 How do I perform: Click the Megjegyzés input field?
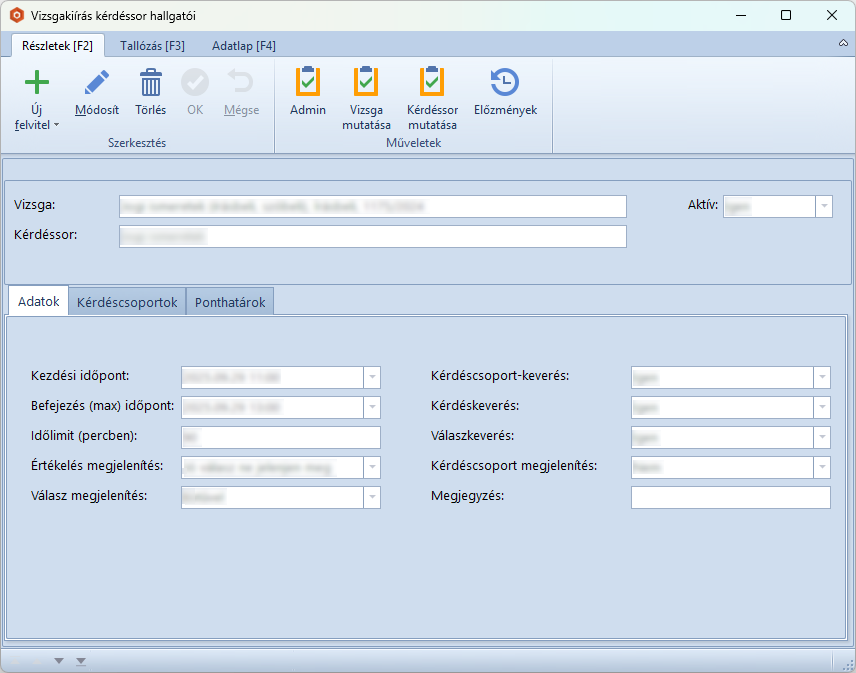(730, 497)
